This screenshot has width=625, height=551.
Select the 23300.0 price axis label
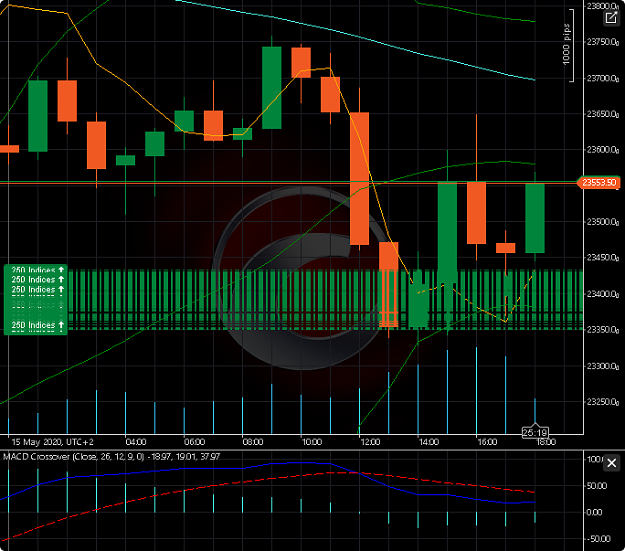click(x=603, y=366)
